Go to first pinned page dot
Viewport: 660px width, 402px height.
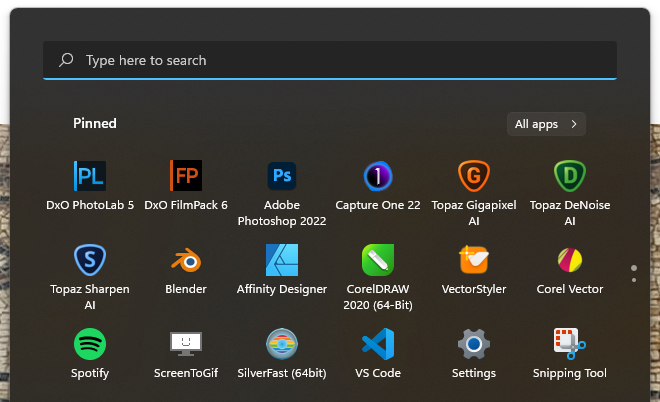pos(634,268)
